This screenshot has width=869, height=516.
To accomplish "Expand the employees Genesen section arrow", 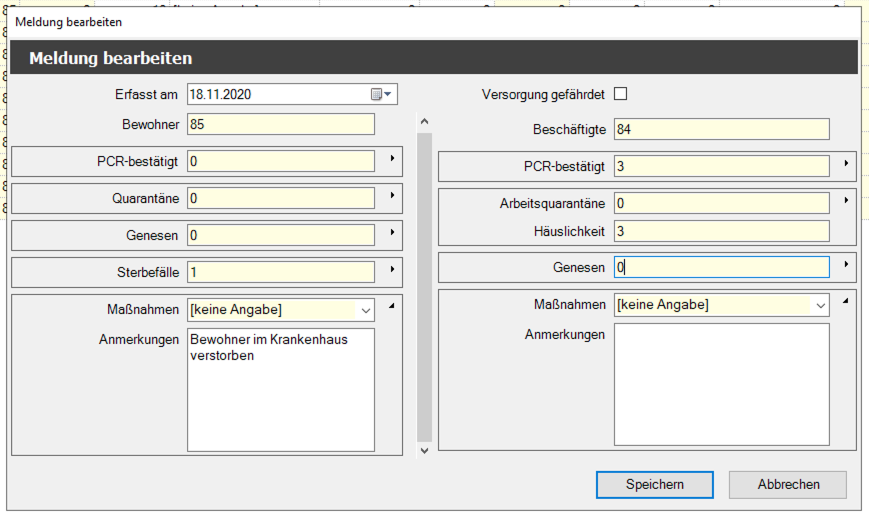I will pyautogui.click(x=846, y=265).
